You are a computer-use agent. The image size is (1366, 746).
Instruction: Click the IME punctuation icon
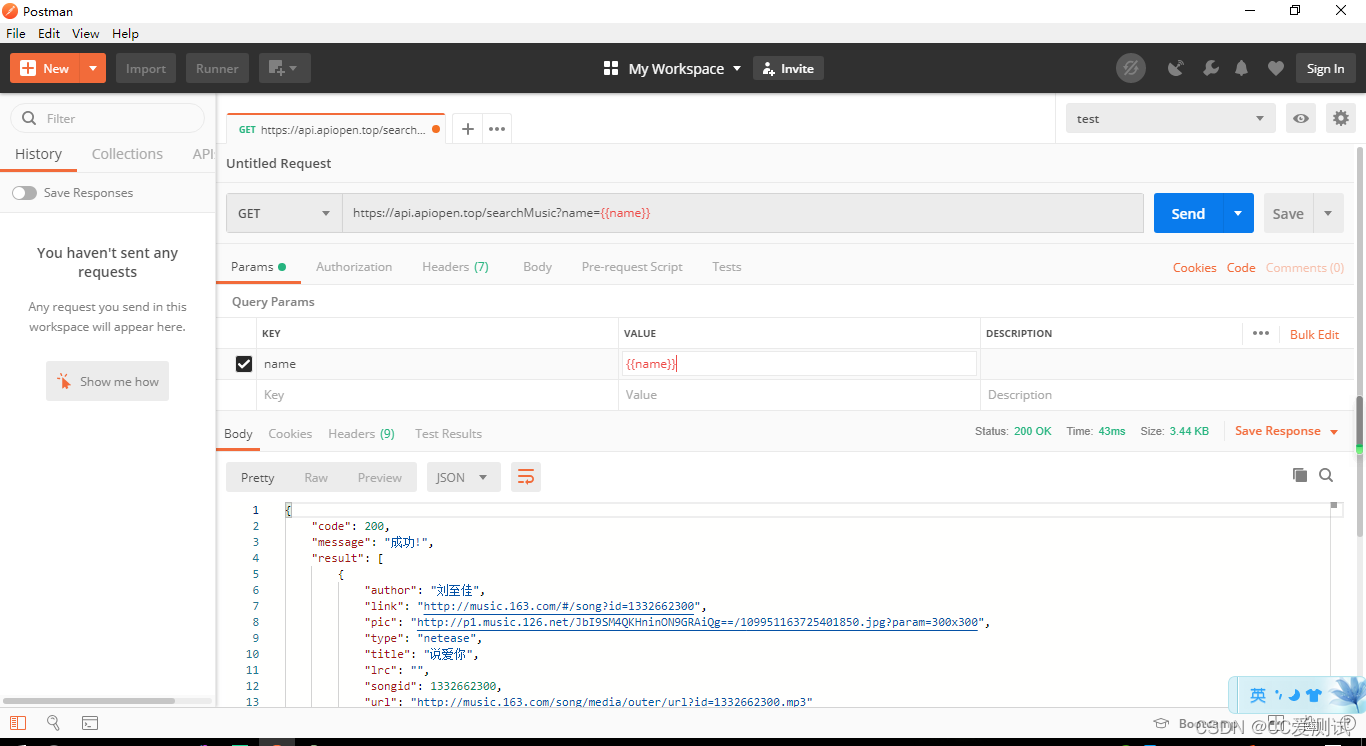coord(1279,694)
